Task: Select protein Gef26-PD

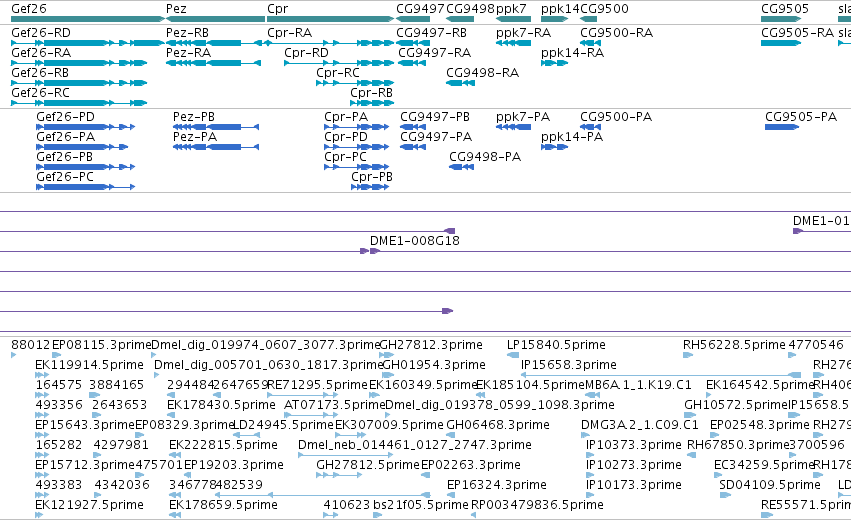Action: (85, 127)
